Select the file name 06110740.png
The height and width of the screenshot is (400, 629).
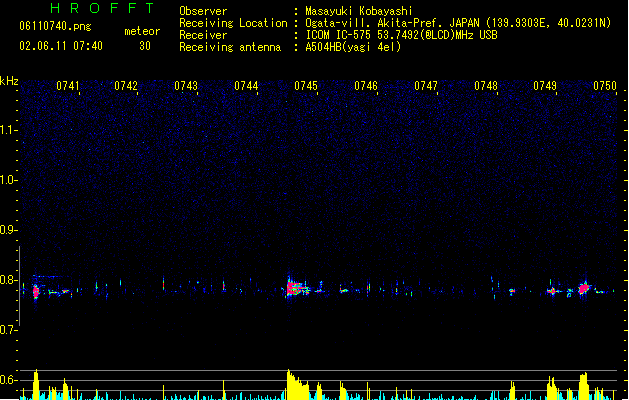55,26
